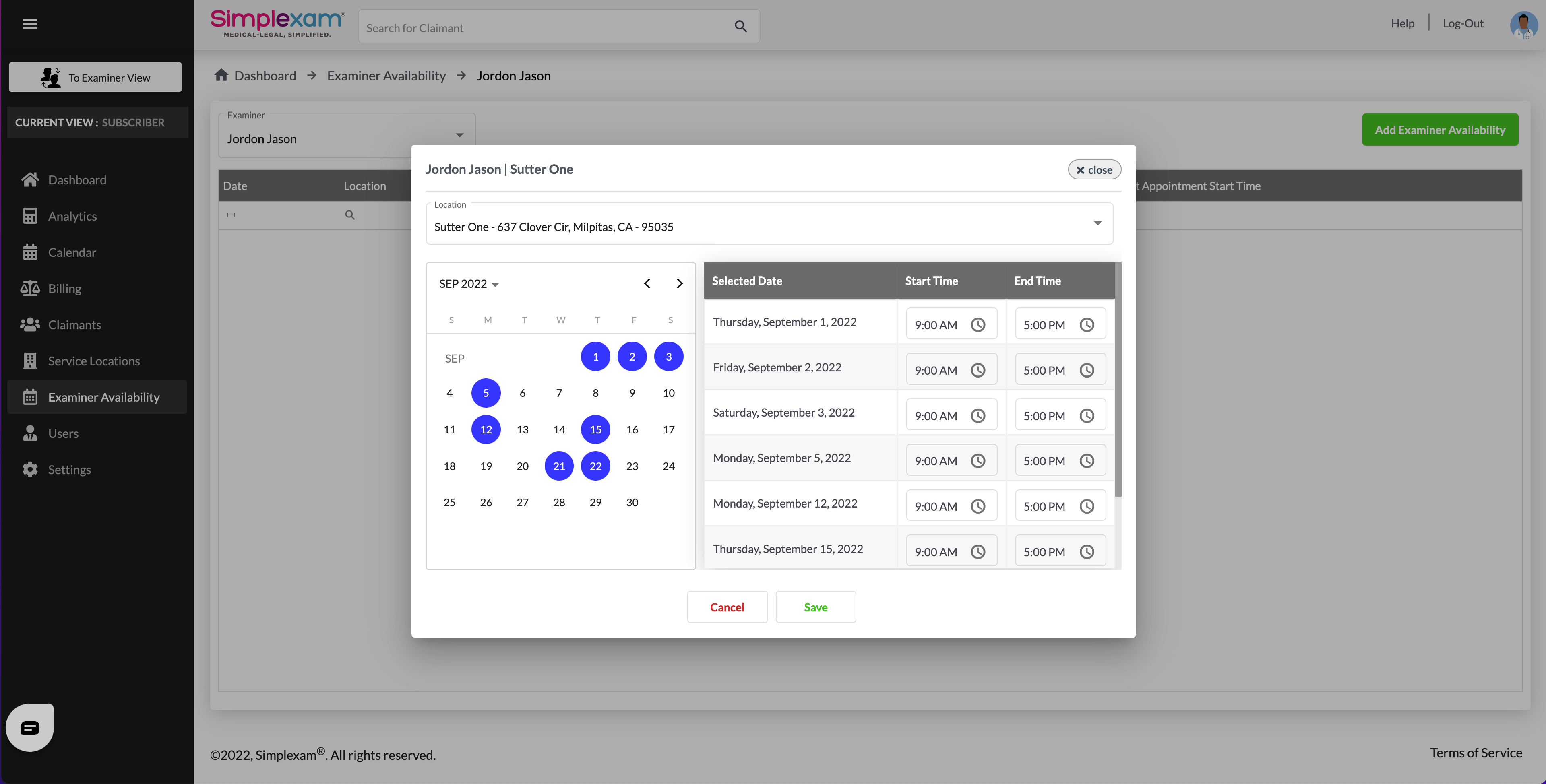The width and height of the screenshot is (1546, 784).
Task: Navigate to Billing in the sidebar
Action: (x=64, y=289)
